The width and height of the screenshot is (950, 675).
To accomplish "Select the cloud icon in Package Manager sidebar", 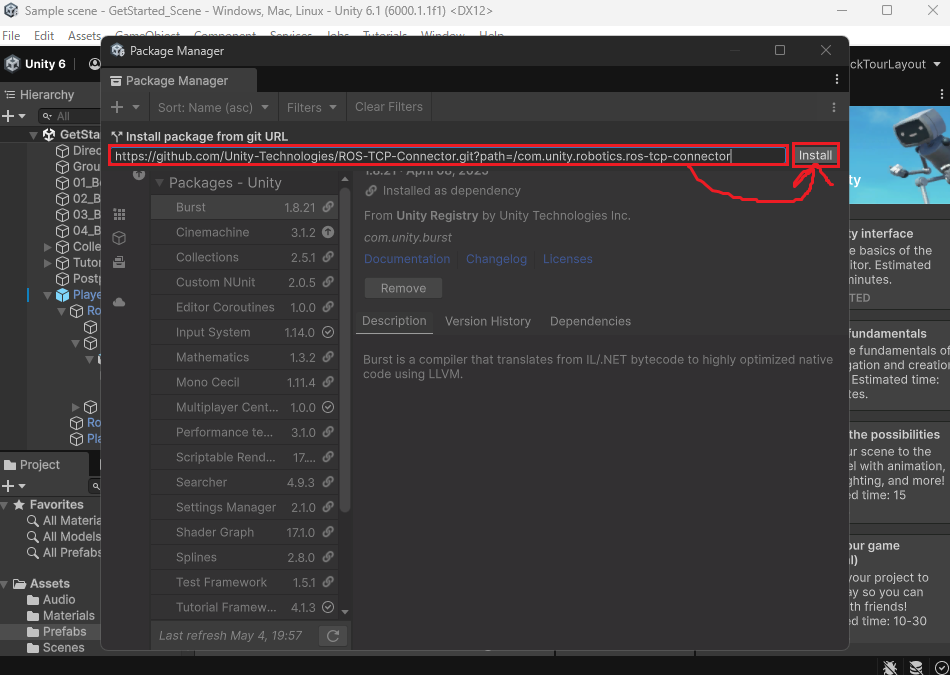I will [119, 302].
